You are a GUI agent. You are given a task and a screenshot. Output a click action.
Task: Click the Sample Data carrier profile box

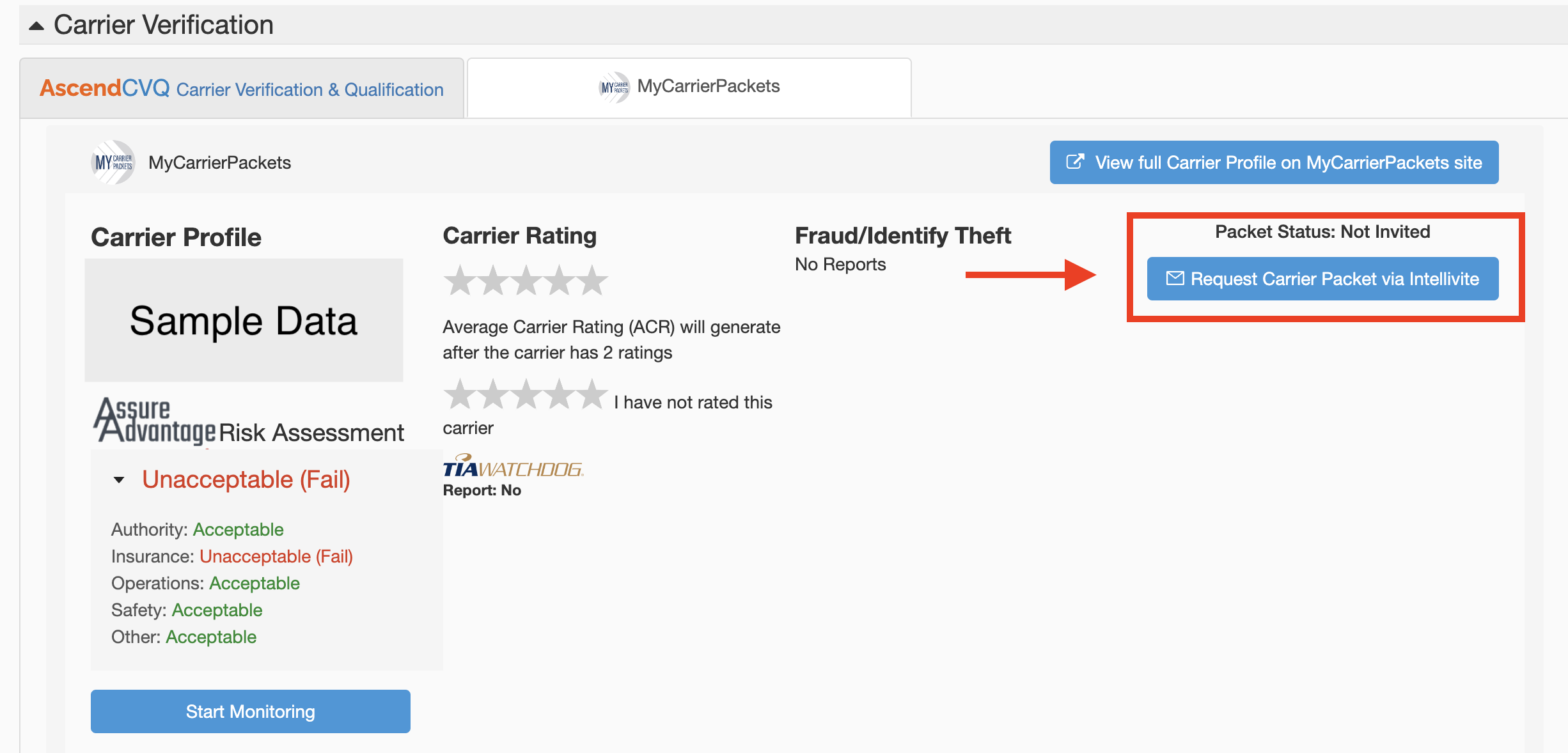coord(244,320)
